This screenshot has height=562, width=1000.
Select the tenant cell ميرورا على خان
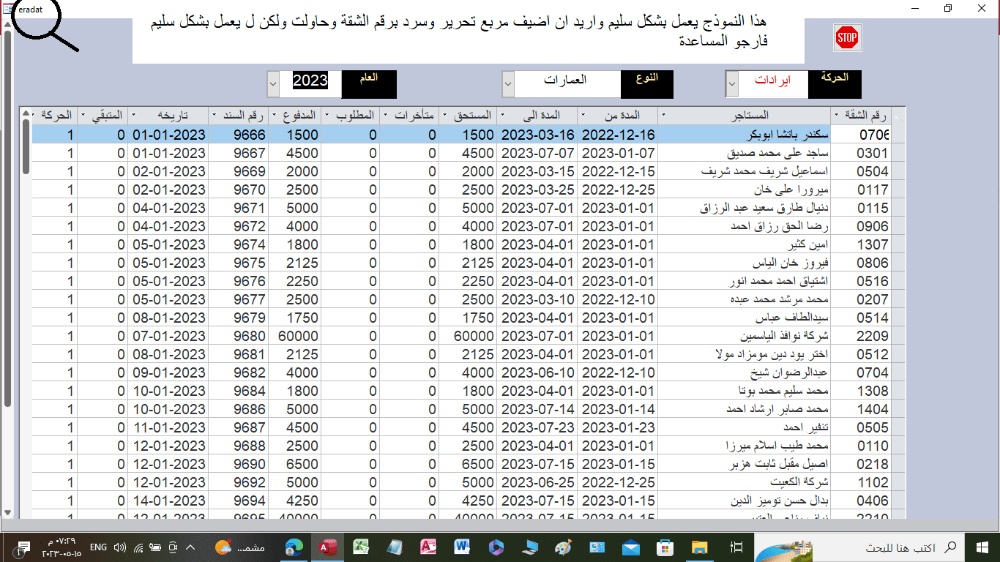click(744, 189)
